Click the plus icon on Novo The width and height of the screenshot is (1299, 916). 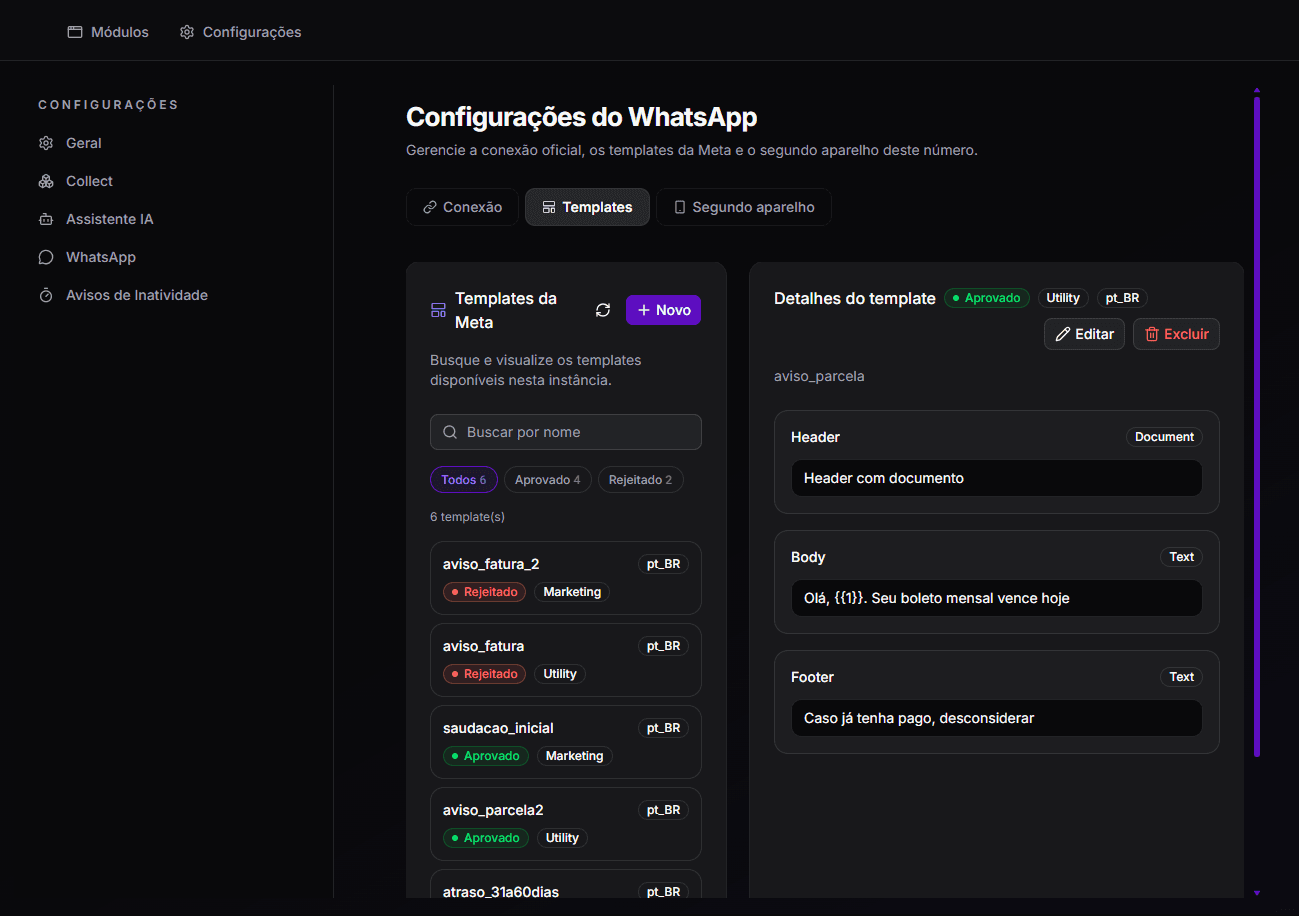[644, 310]
